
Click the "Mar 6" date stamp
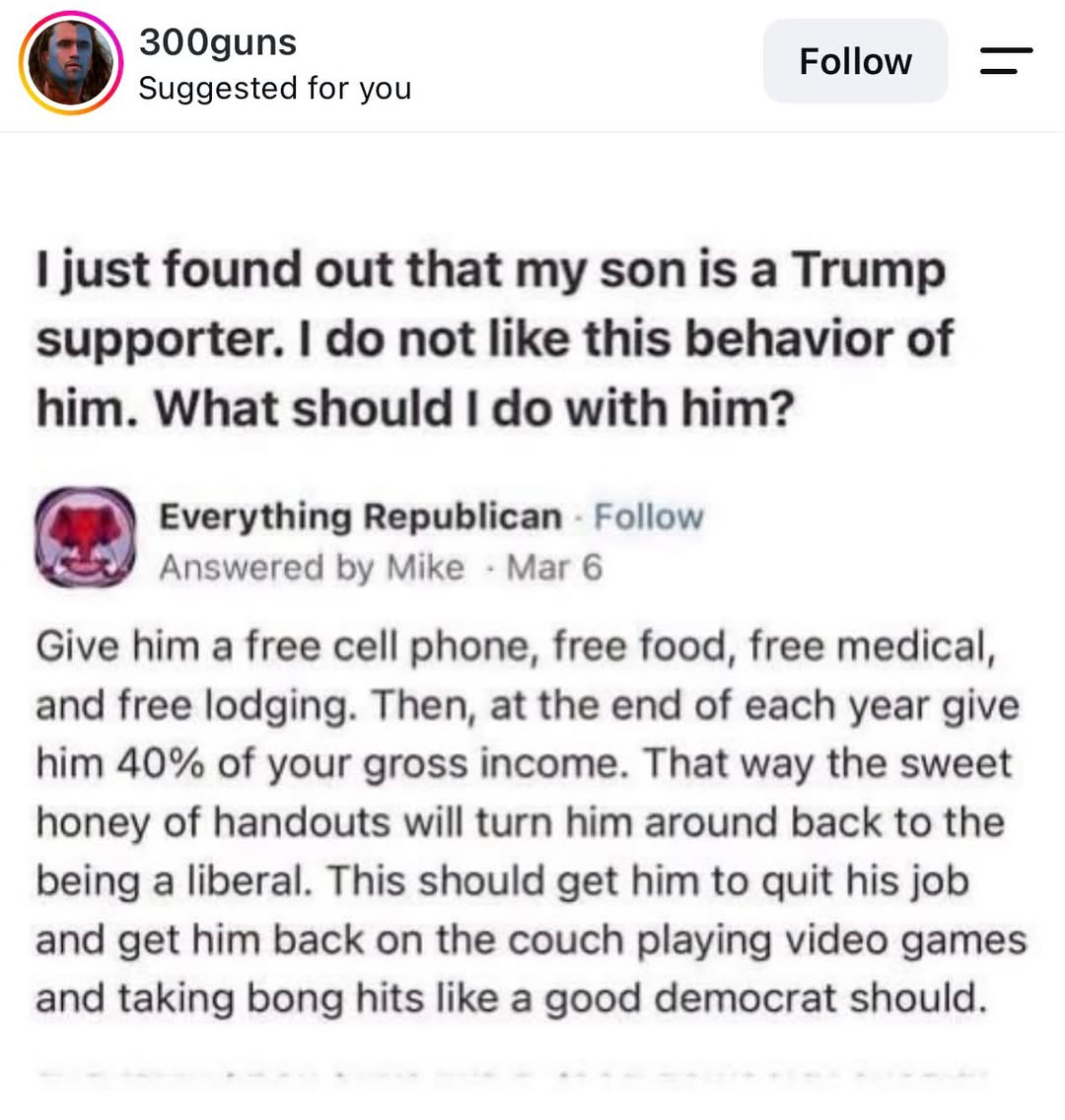[x=554, y=568]
